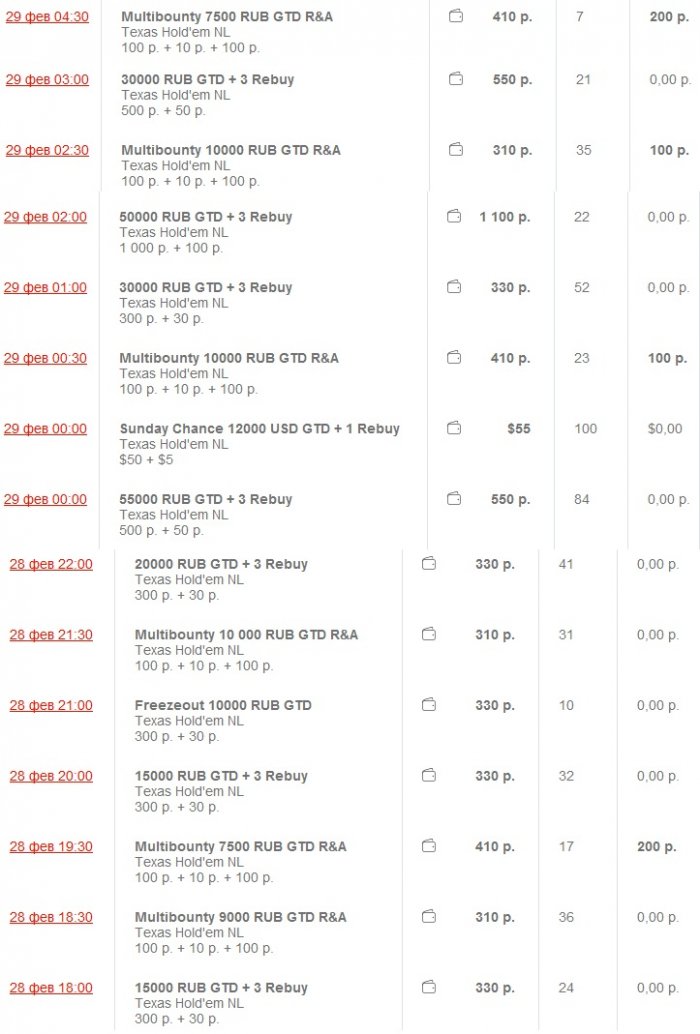Click wallet icon in Freezeout 10000 RUB row
The image size is (700, 1034).
point(429,705)
